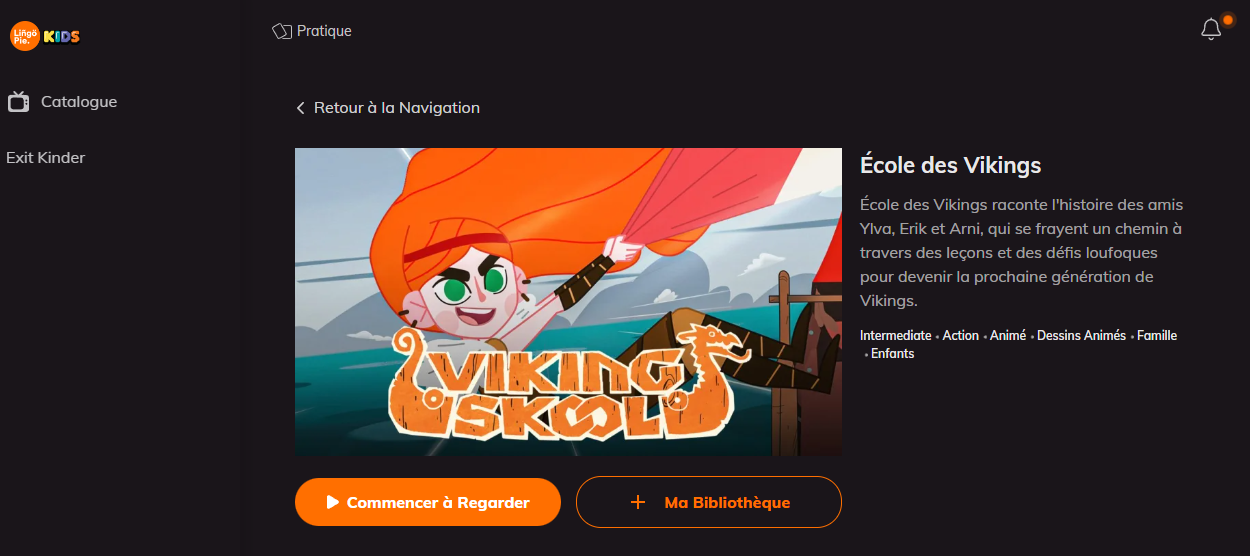Screen dimensions: 1250x556
Task: Open the Pratique tab
Action: [x=312, y=31]
